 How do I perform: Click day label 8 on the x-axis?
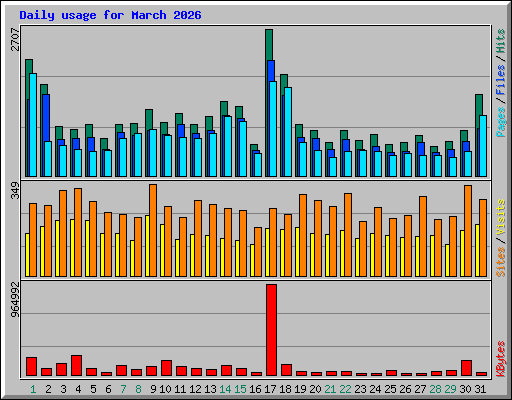[138, 389]
